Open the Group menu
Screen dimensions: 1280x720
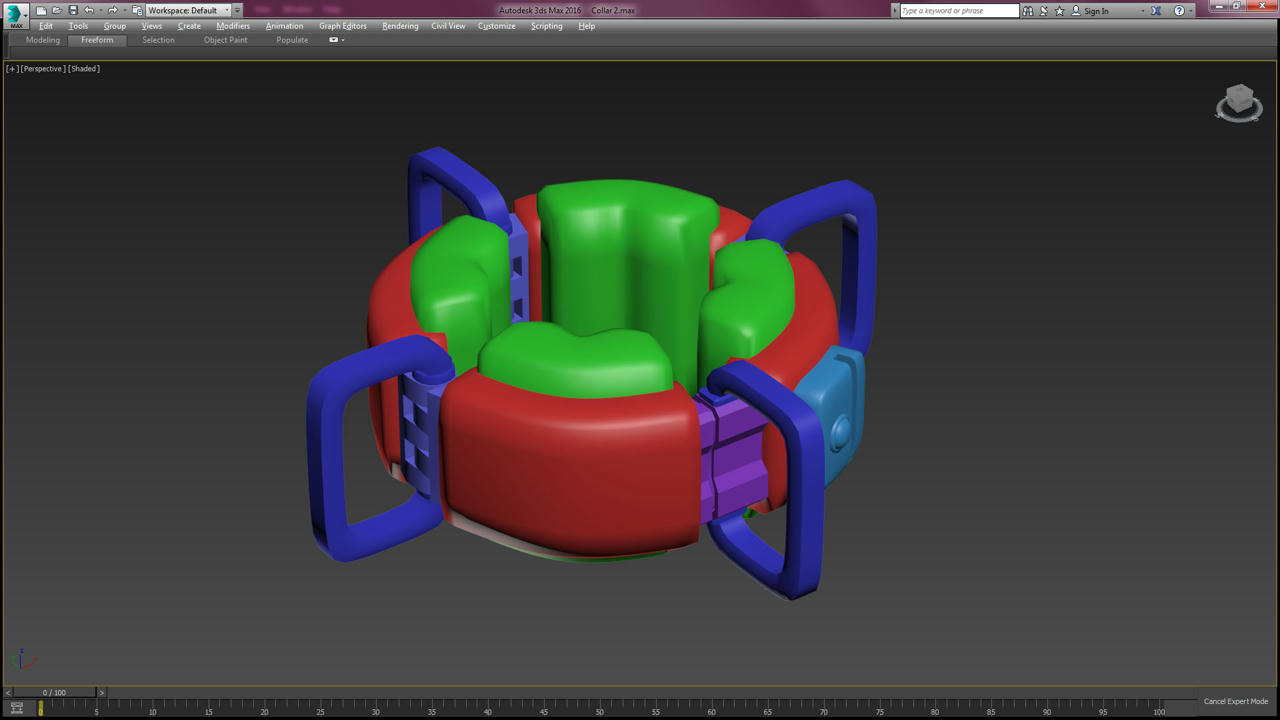pyautogui.click(x=115, y=26)
